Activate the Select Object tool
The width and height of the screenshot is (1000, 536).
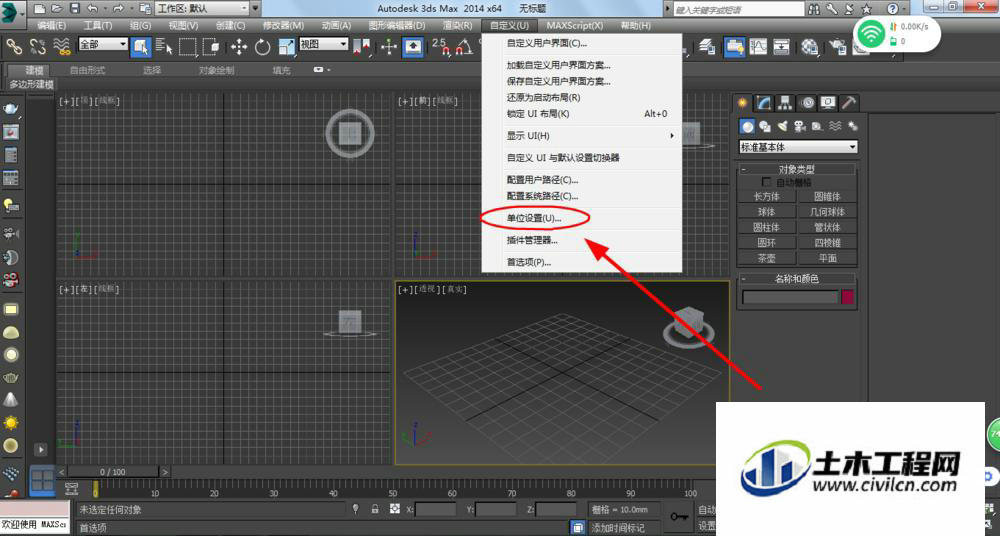140,47
